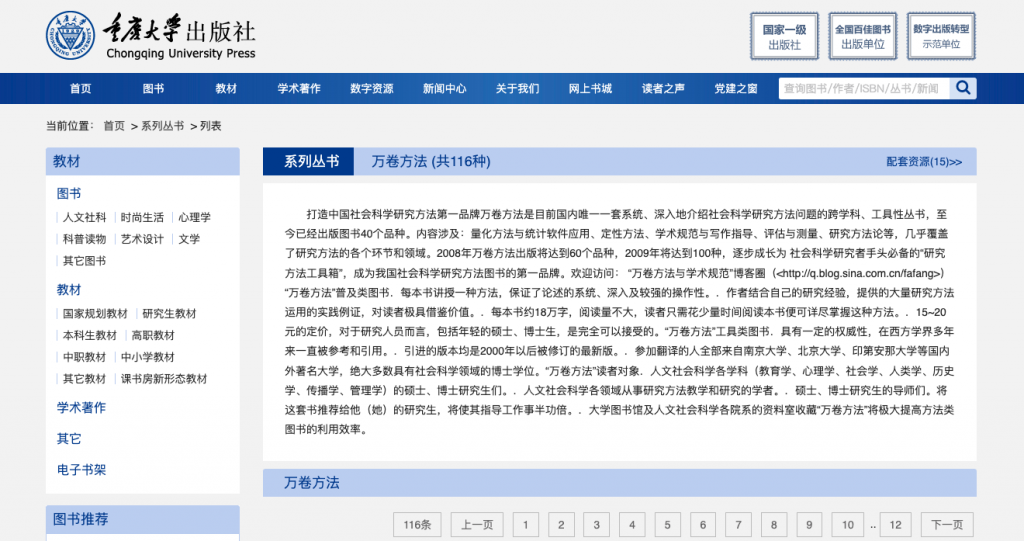The height and width of the screenshot is (541, 1024).
Task: Go to page 6
Action: [x=703, y=525]
